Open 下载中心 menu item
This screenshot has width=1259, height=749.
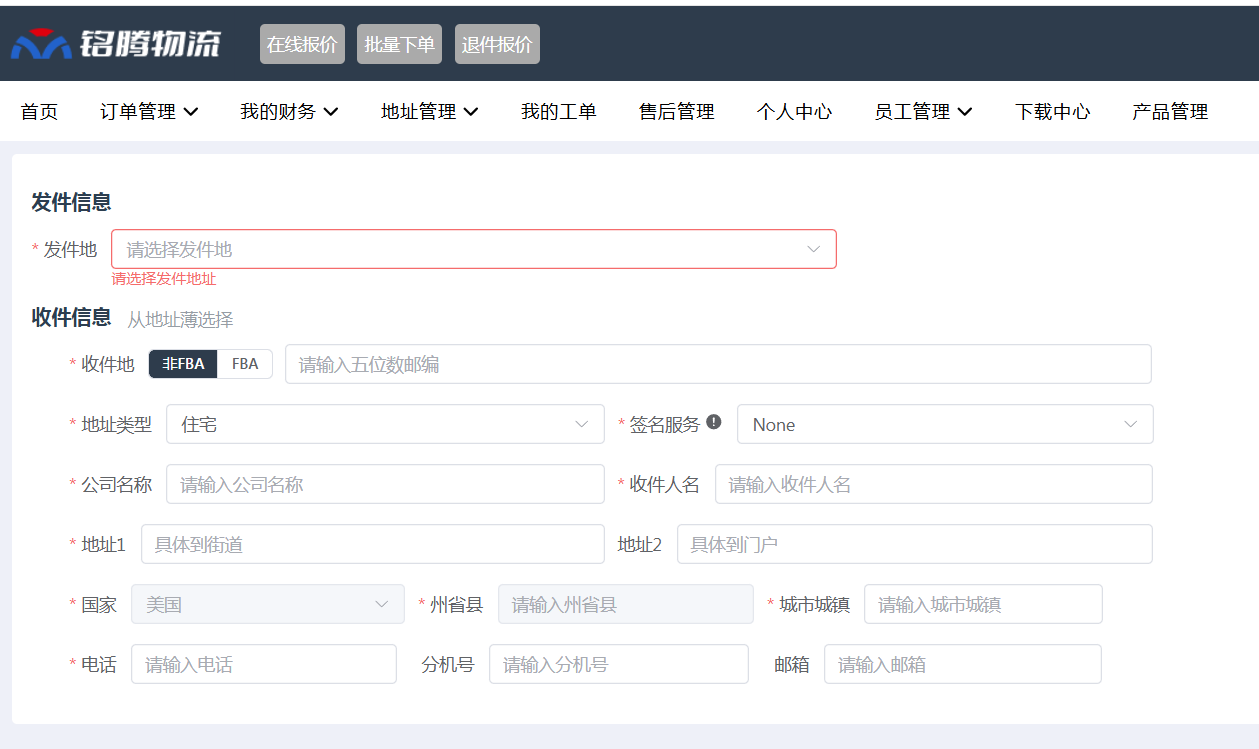point(1053,112)
